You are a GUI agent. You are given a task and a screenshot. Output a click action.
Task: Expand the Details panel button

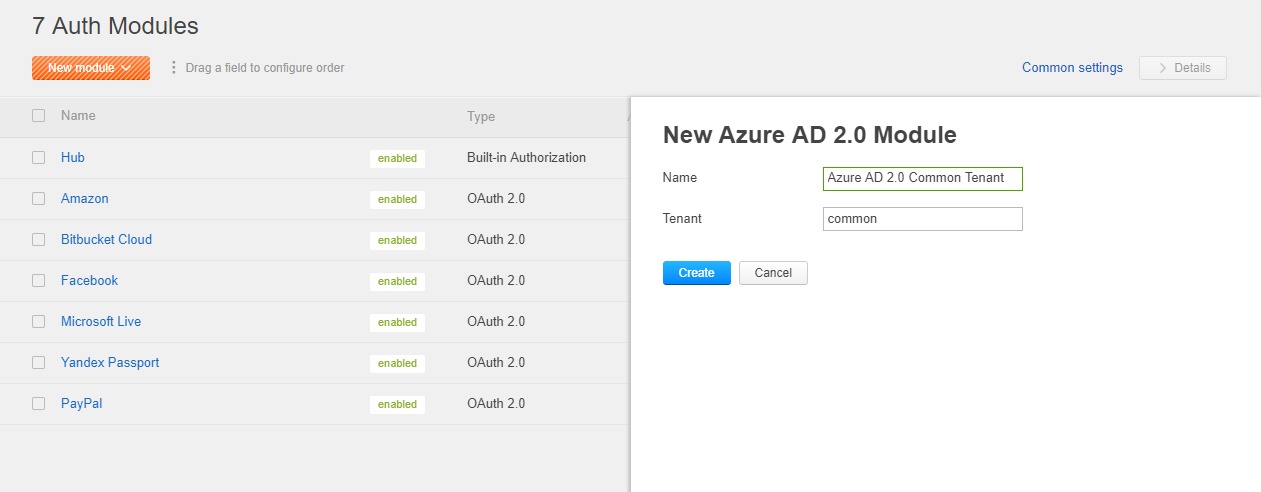(x=1183, y=68)
